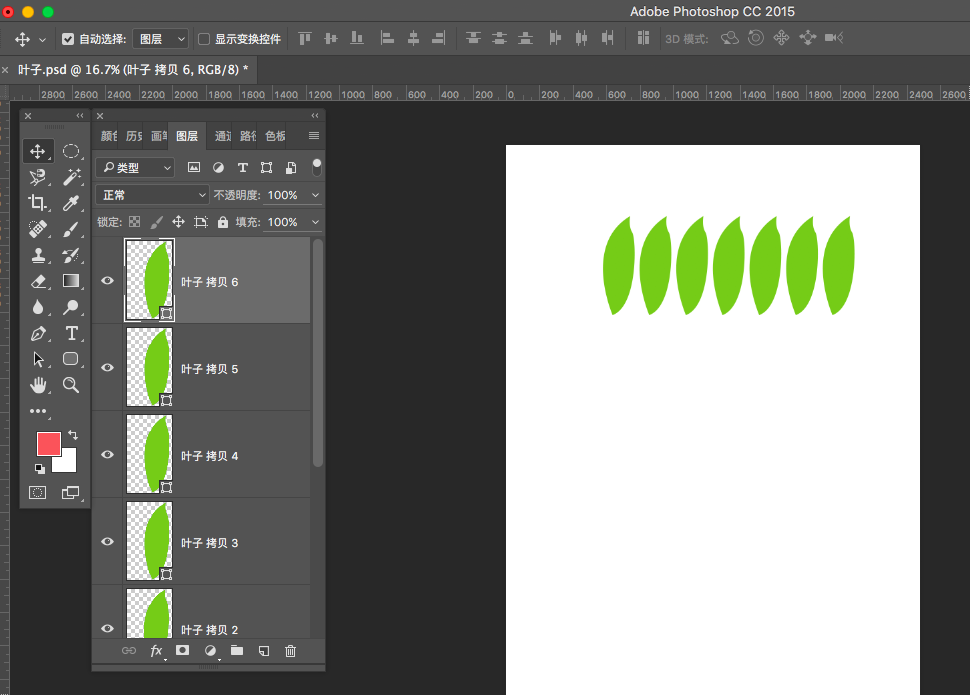Viewport: 970px width, 695px height.
Task: Open the Edit Toolbar three-dot menu
Action: pos(38,411)
